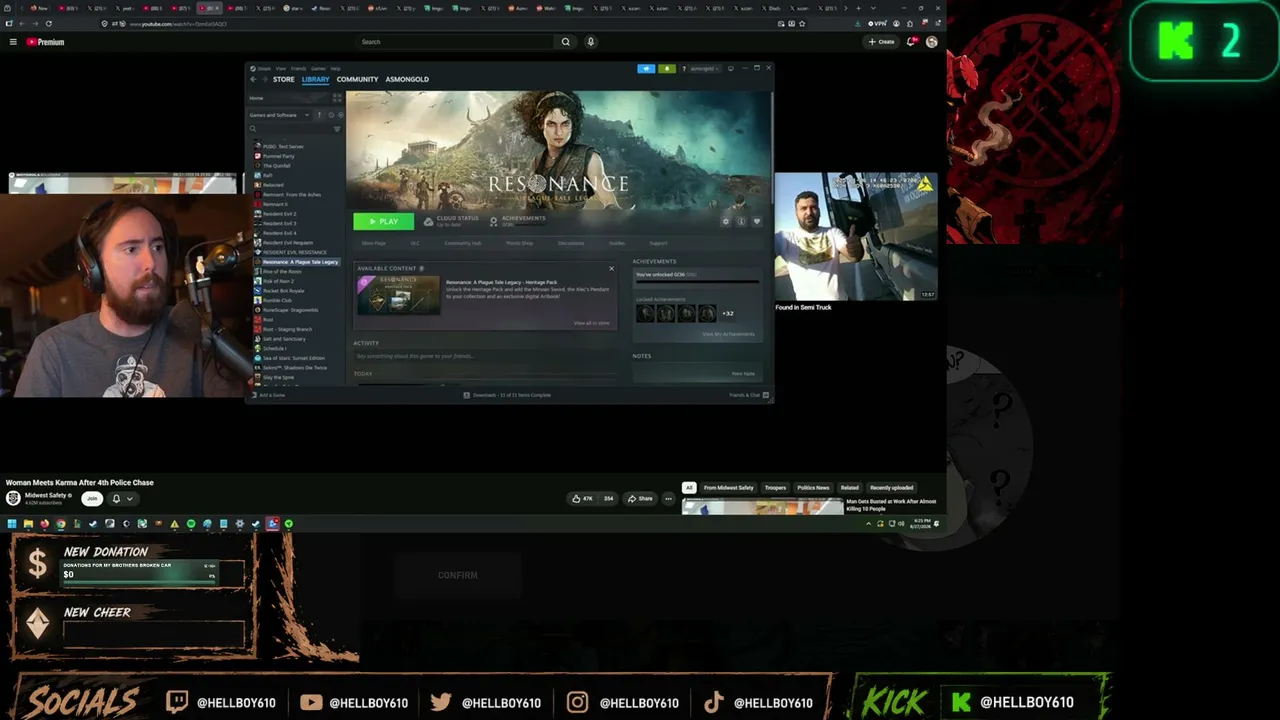Click 'Add a Game' in Steam
Viewport: 1280px width, 720px height.
point(268,395)
